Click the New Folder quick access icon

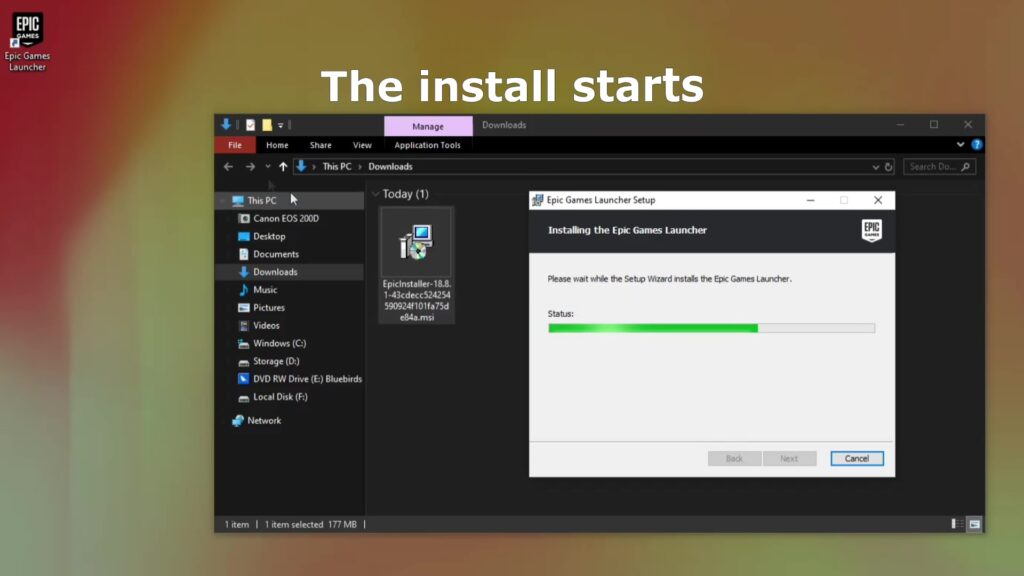[x=266, y=125]
